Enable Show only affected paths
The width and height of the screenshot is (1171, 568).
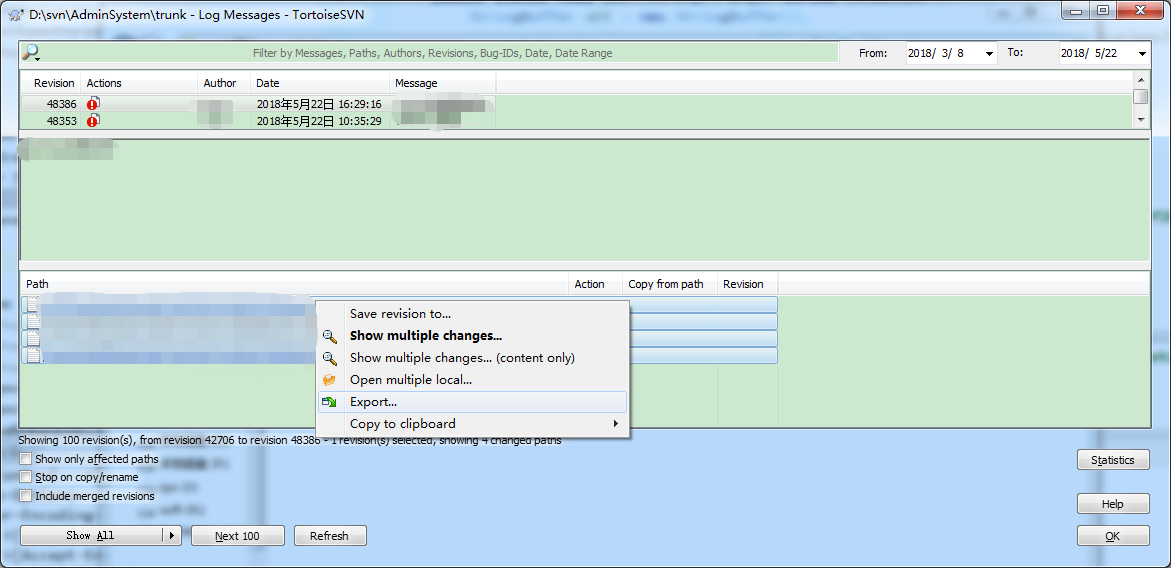(26, 459)
